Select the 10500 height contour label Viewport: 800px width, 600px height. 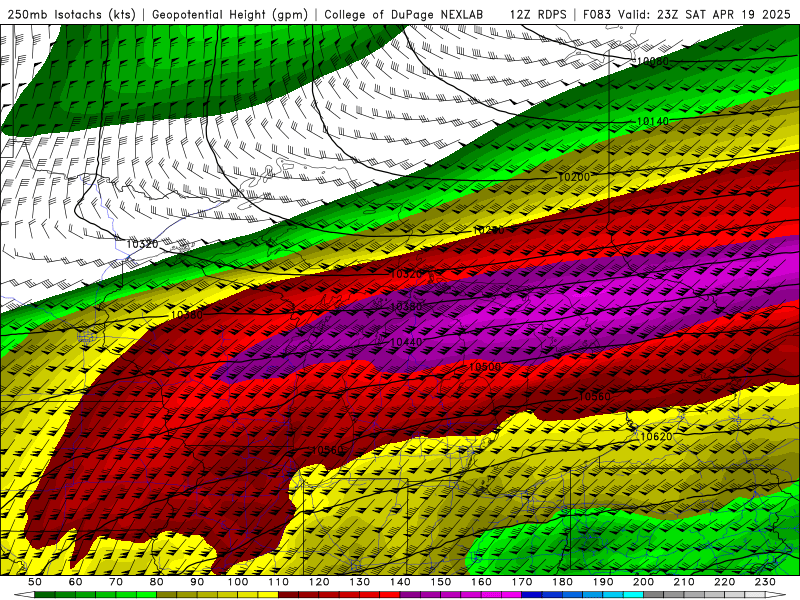485,367
